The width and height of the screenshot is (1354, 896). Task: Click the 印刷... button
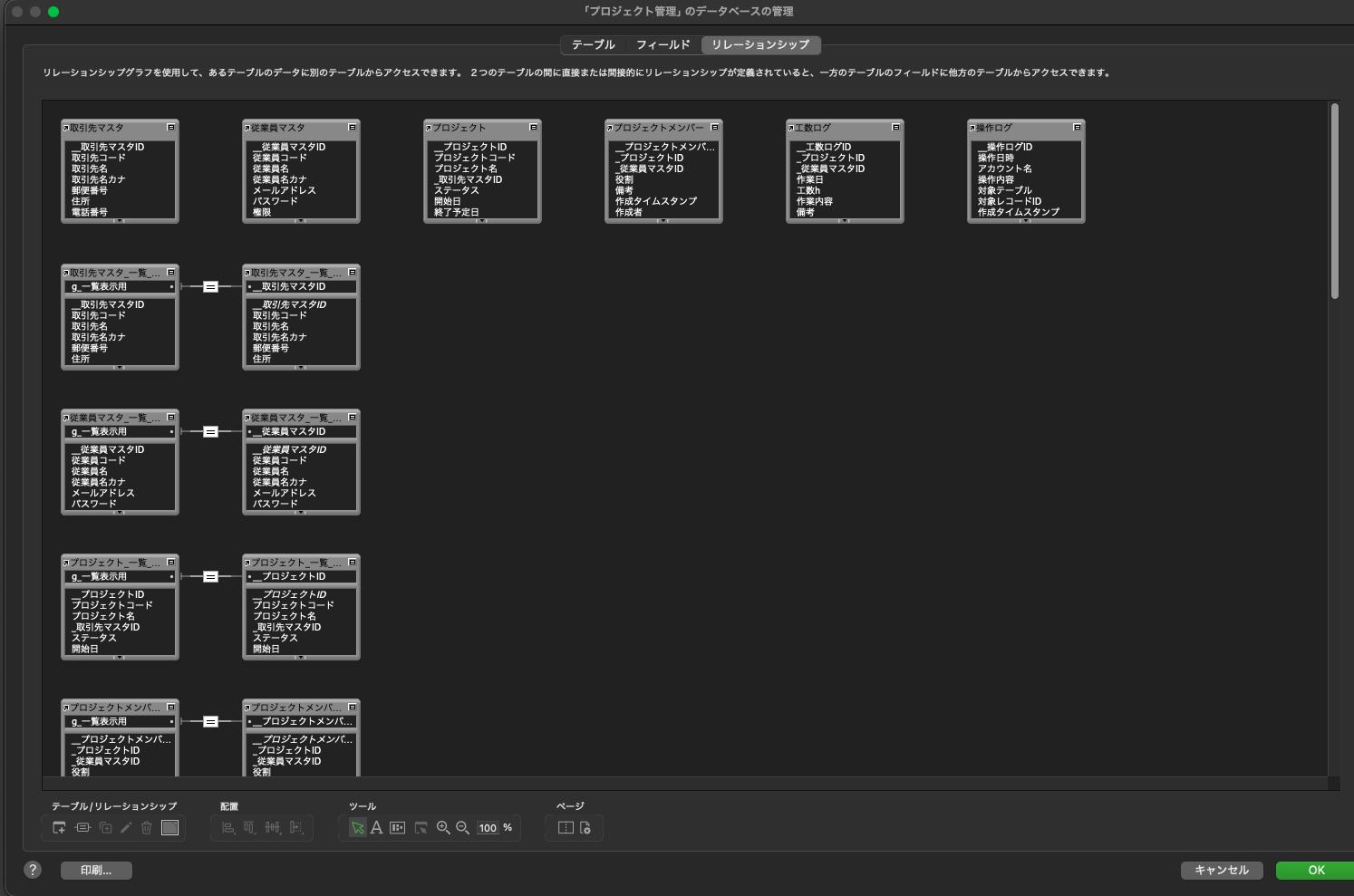(x=96, y=871)
